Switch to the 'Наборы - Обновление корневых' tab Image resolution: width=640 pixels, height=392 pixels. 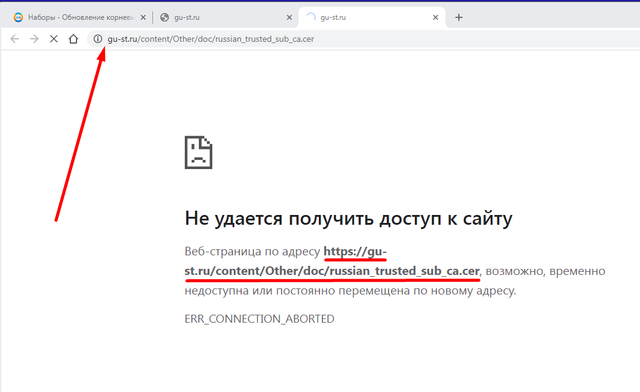pyautogui.click(x=80, y=18)
